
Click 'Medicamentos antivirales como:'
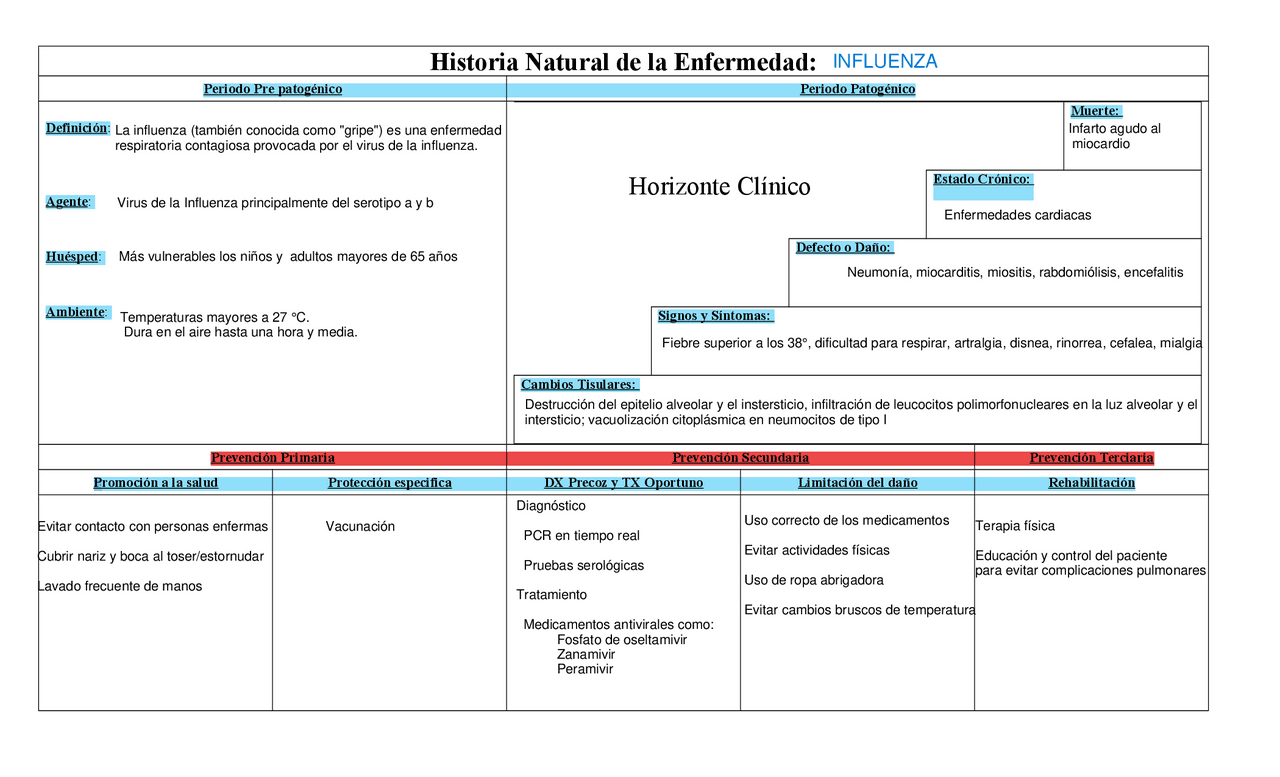point(619,625)
